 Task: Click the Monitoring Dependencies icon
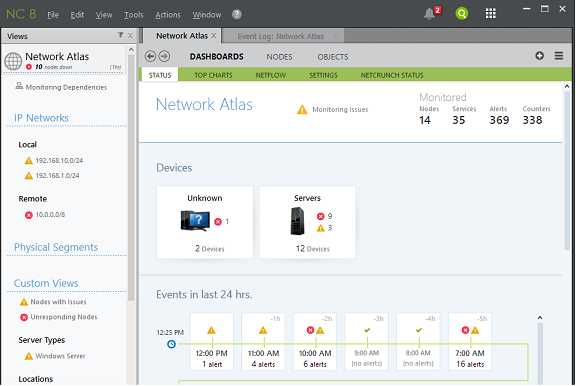pos(19,86)
